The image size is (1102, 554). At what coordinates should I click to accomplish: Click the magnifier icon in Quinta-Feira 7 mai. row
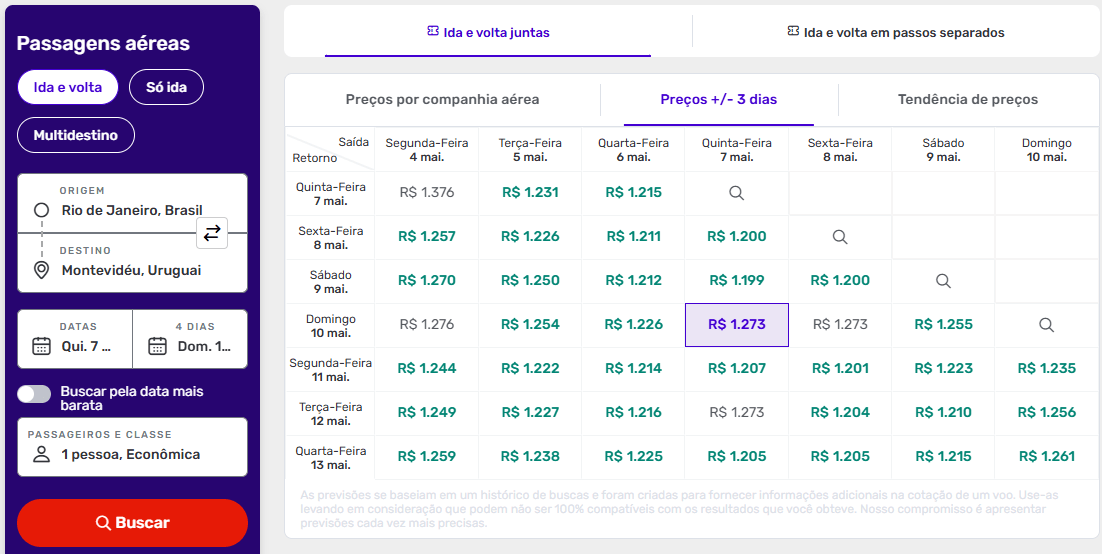(x=736, y=193)
